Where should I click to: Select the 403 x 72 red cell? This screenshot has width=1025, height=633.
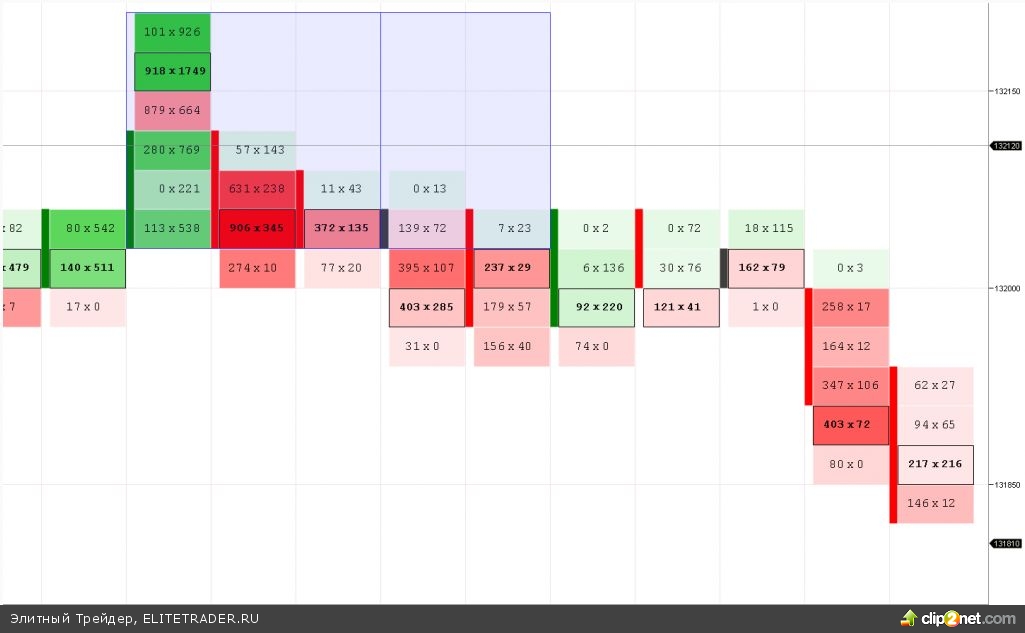[x=850, y=425]
